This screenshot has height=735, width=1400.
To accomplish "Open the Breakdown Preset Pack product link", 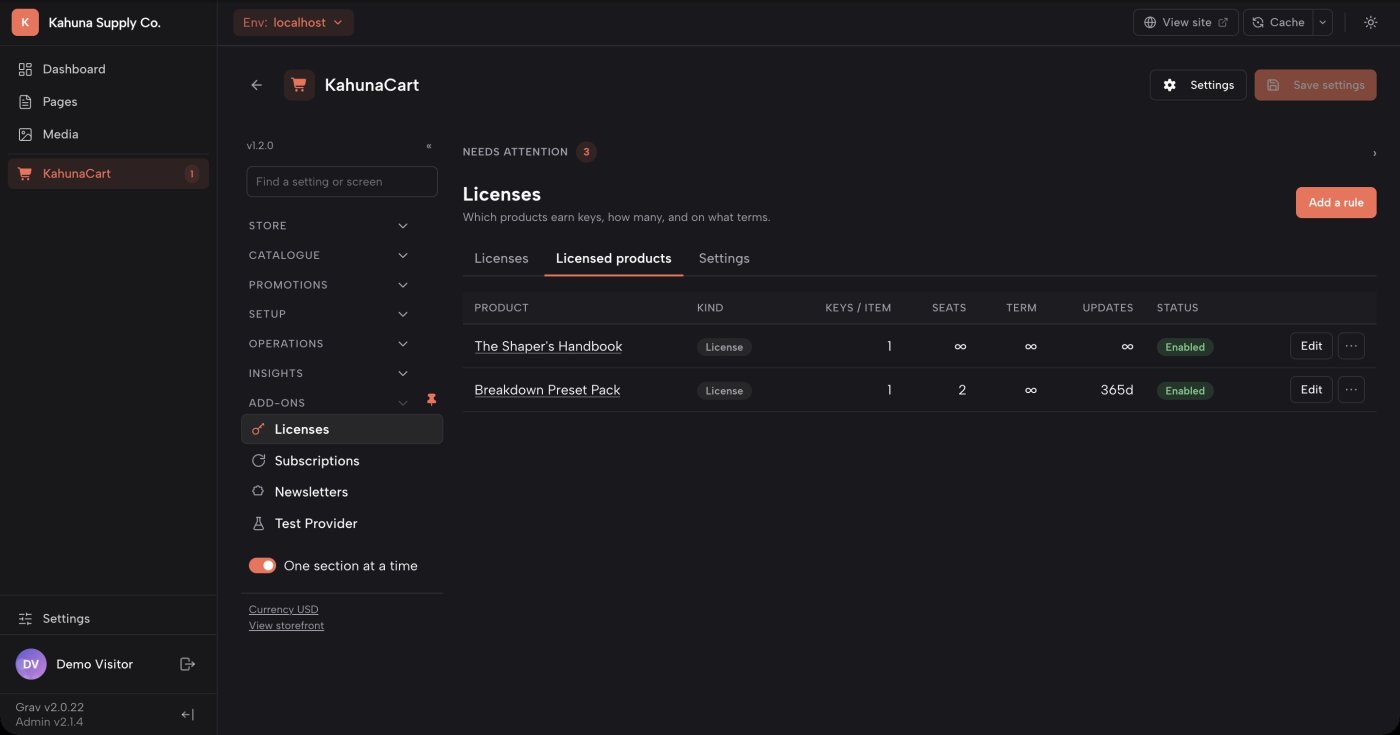I will 547,390.
